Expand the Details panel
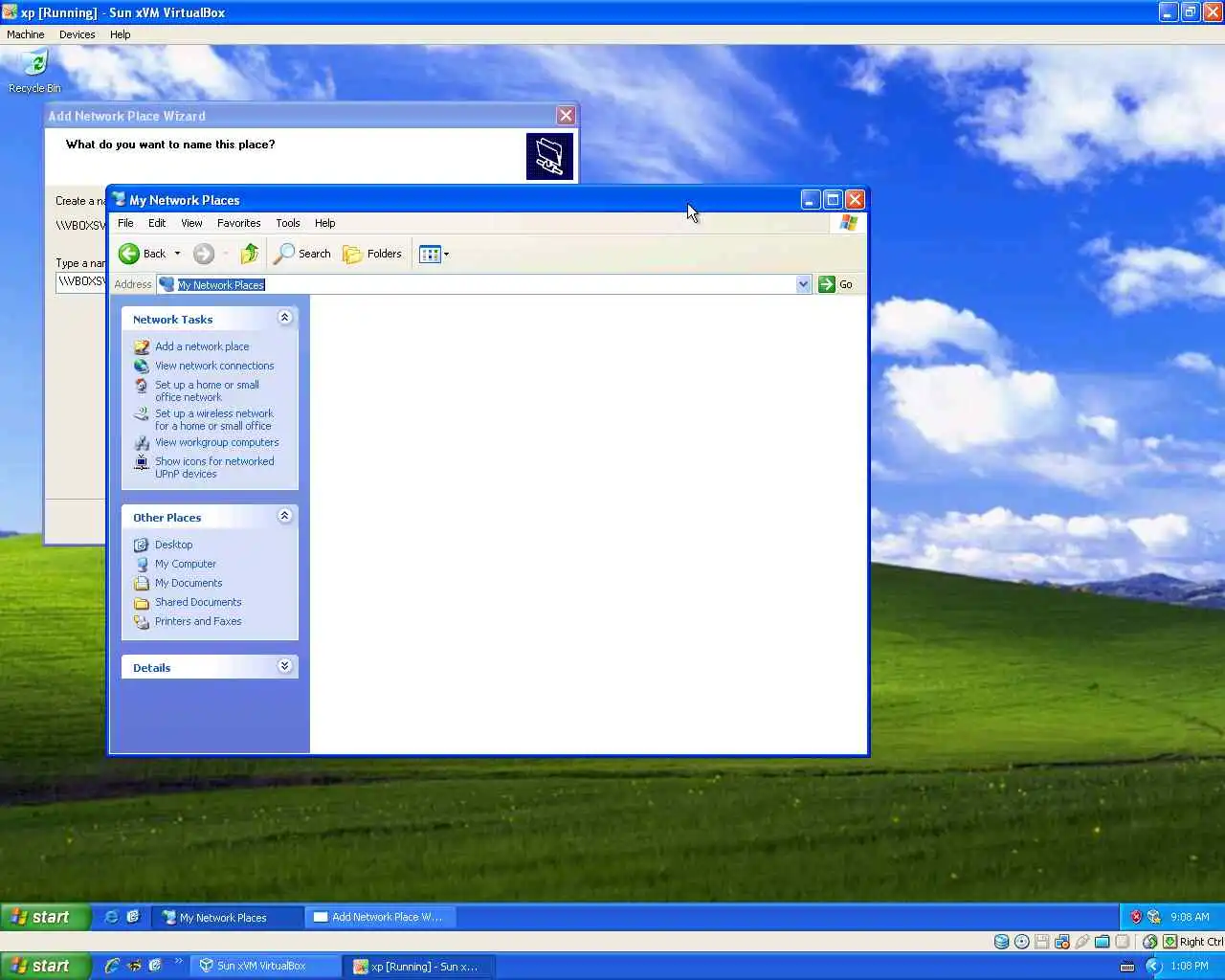1225x980 pixels. click(284, 666)
